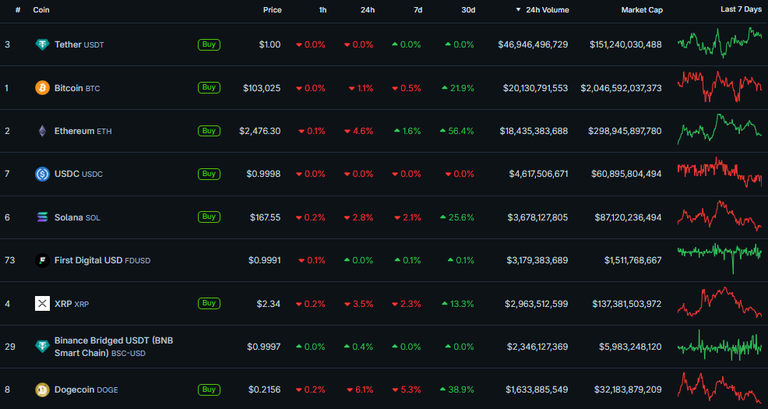This screenshot has height=409, width=768.
Task: Click Bitcoin market cap $2,046,592,037,373
Action: pyautogui.click(x=621, y=88)
